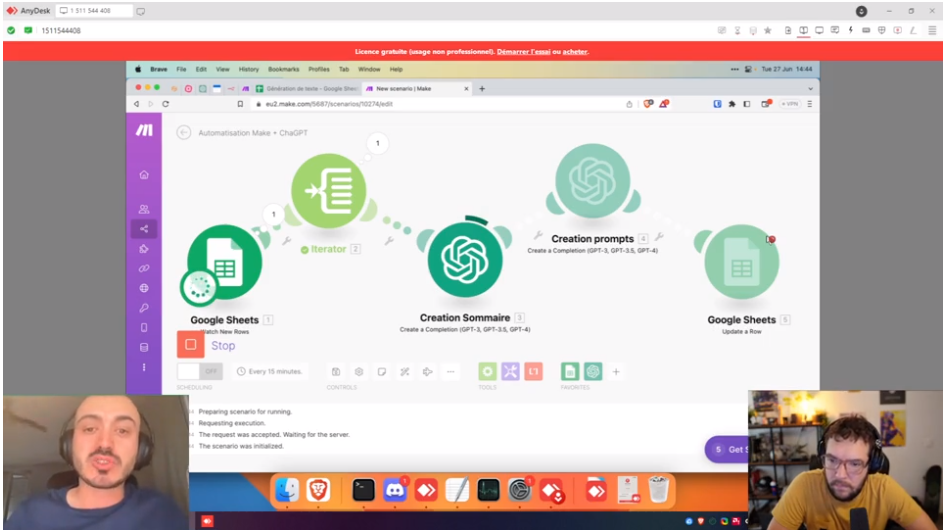Screen dimensions: 943x530
Task: Open Keys icon in Make sidebar
Action: click(144, 308)
